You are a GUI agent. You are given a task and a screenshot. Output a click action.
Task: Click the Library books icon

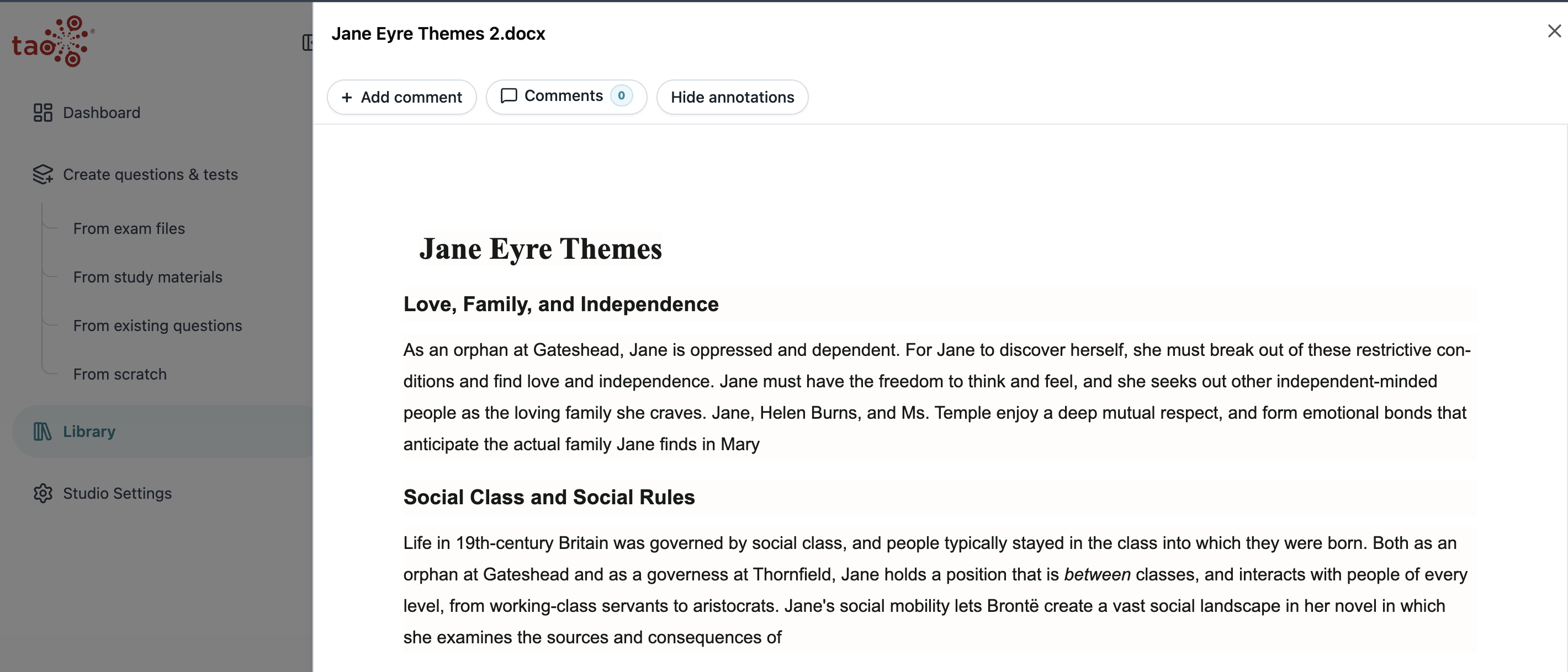click(x=43, y=431)
